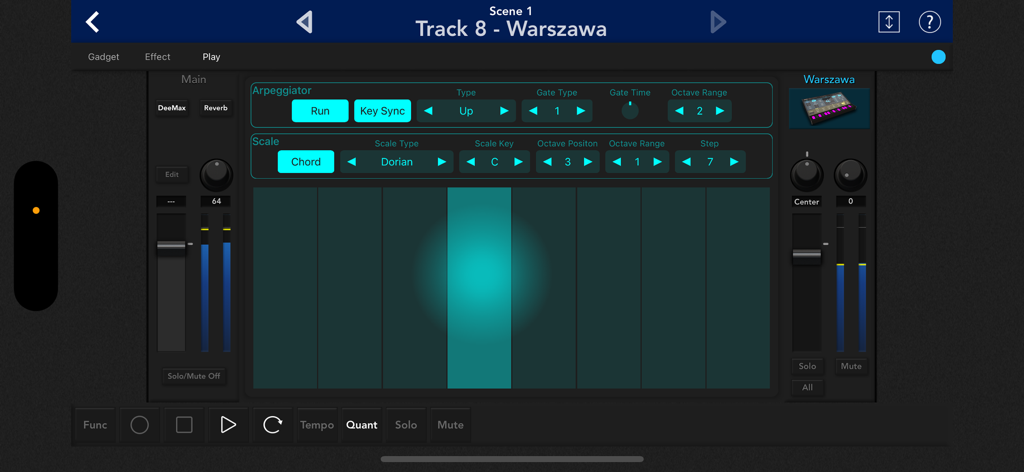1024x472 pixels.
Task: Start recording with the circle button
Action: pyautogui.click(x=140, y=425)
